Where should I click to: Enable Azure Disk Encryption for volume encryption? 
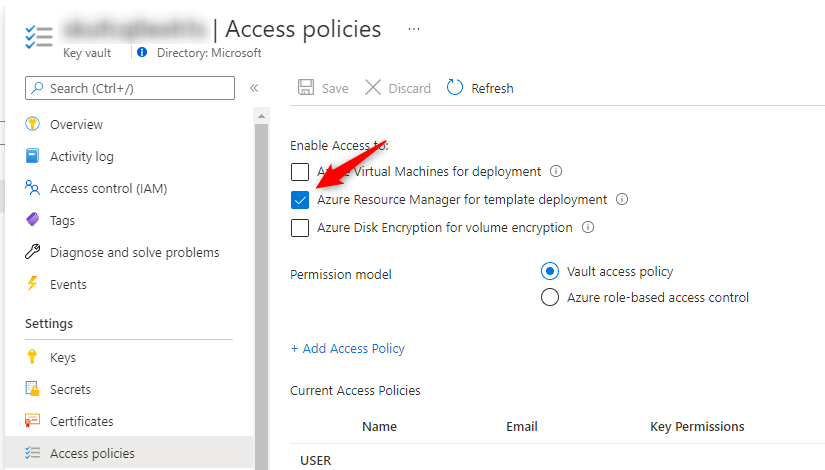click(x=300, y=228)
